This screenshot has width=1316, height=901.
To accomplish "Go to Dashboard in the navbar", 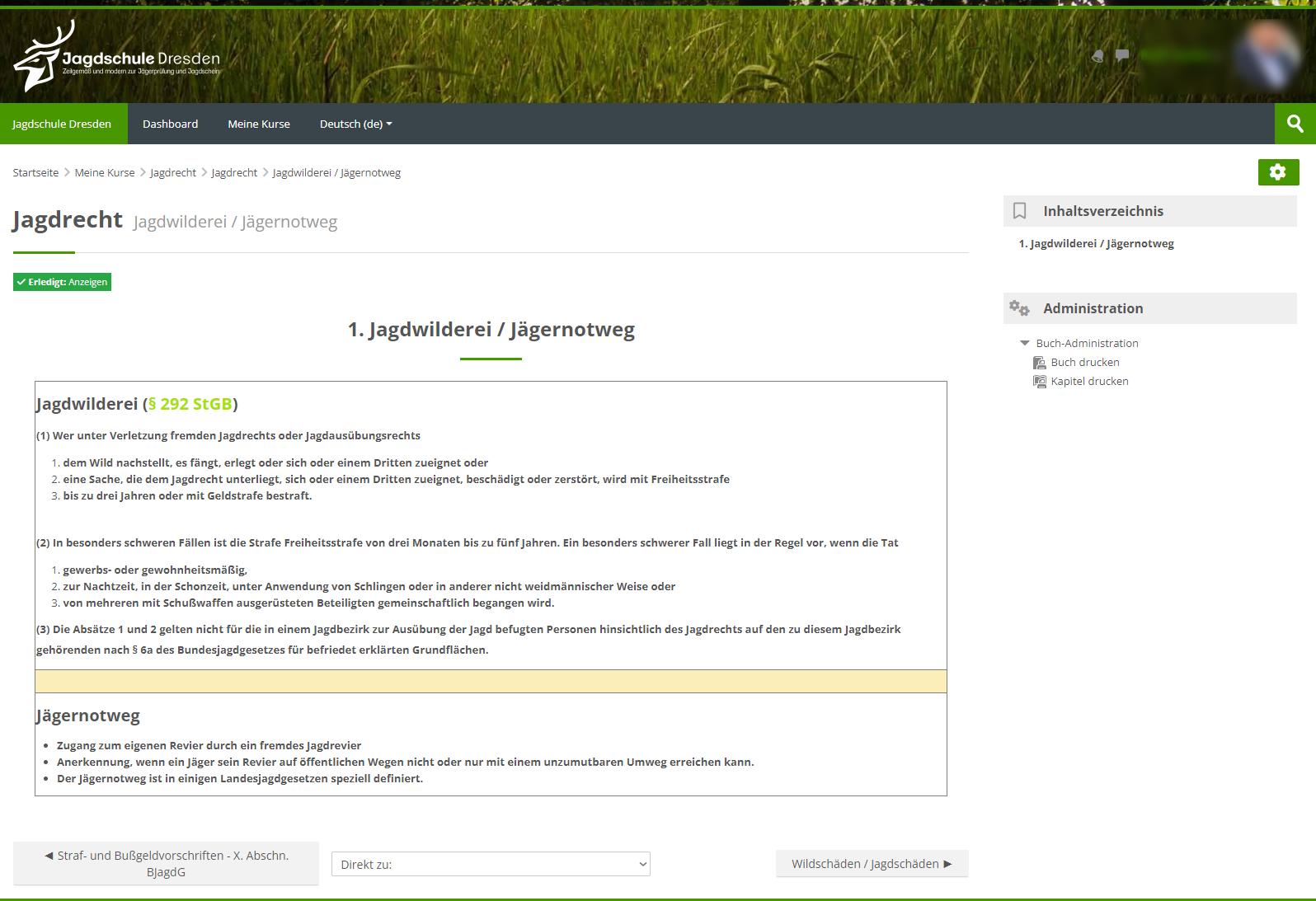I will pos(170,124).
